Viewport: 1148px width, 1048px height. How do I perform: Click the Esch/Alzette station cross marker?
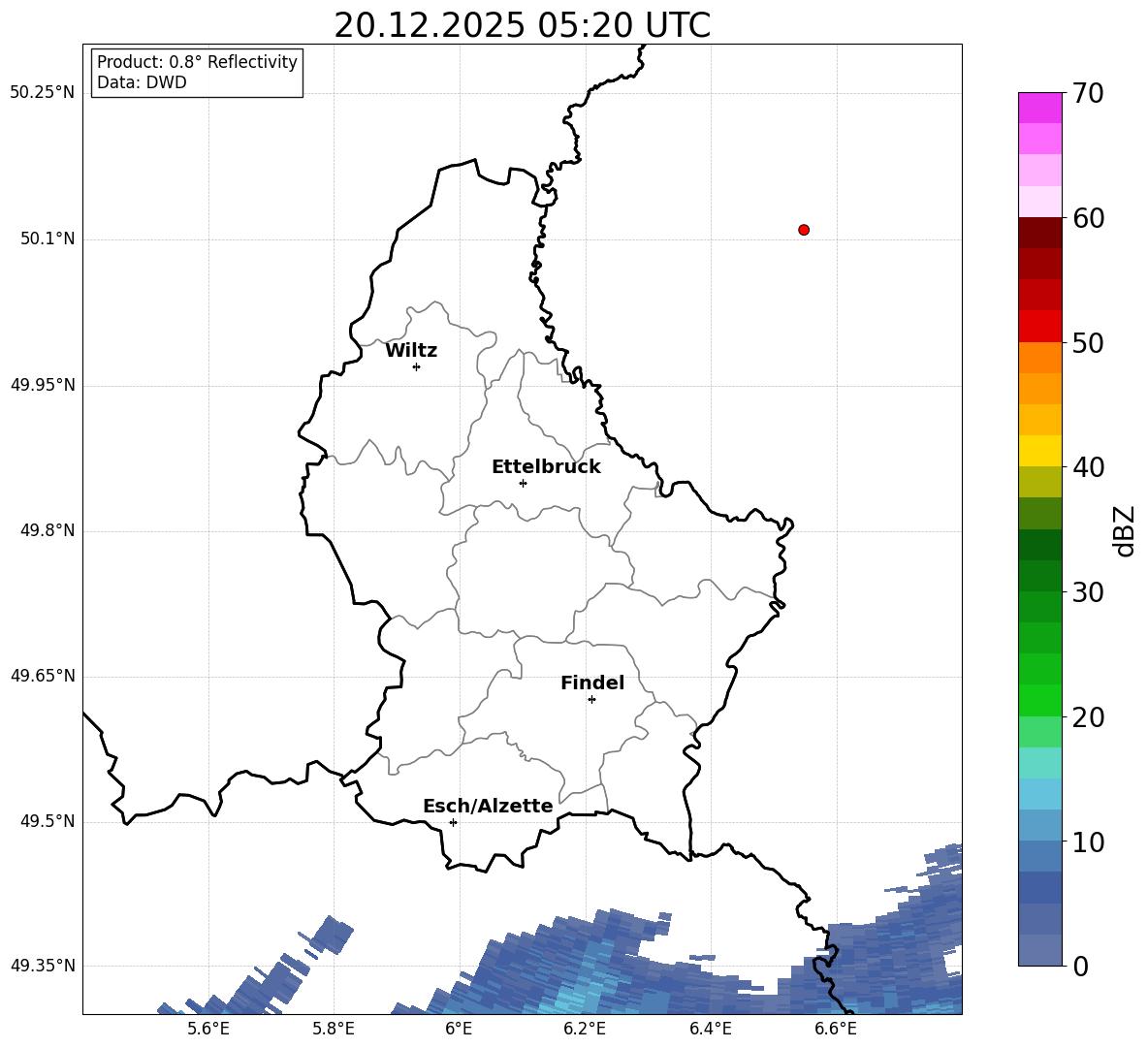pos(453,822)
